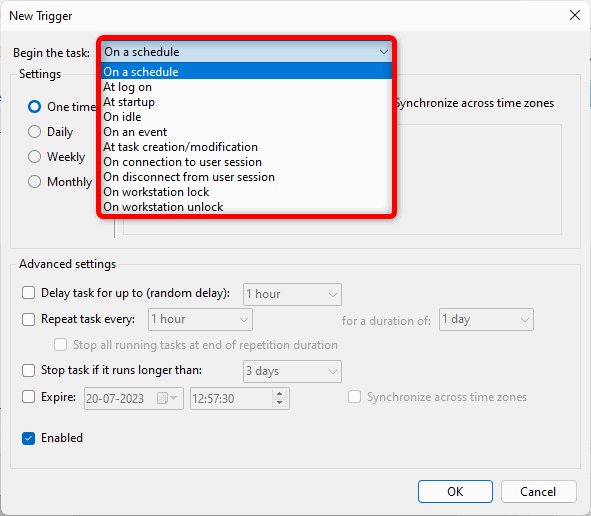The width and height of the screenshot is (591, 516).
Task: Check the Repeat task every checkbox
Action: point(28,319)
